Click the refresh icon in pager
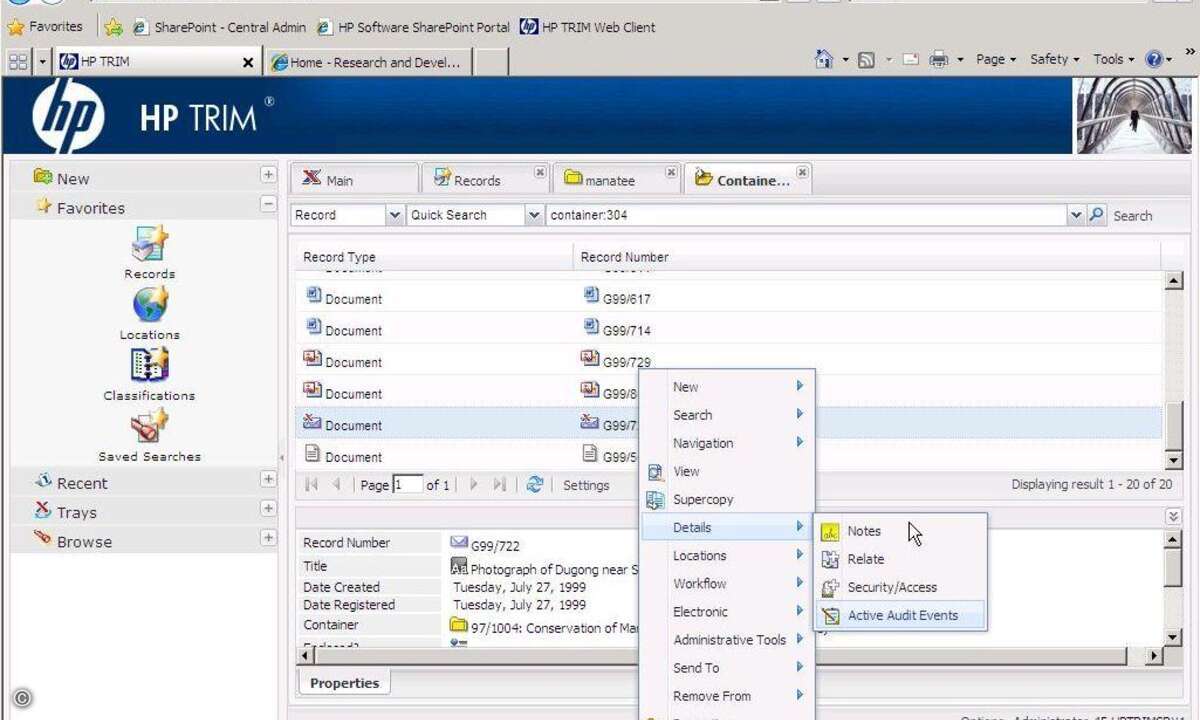 (x=535, y=484)
